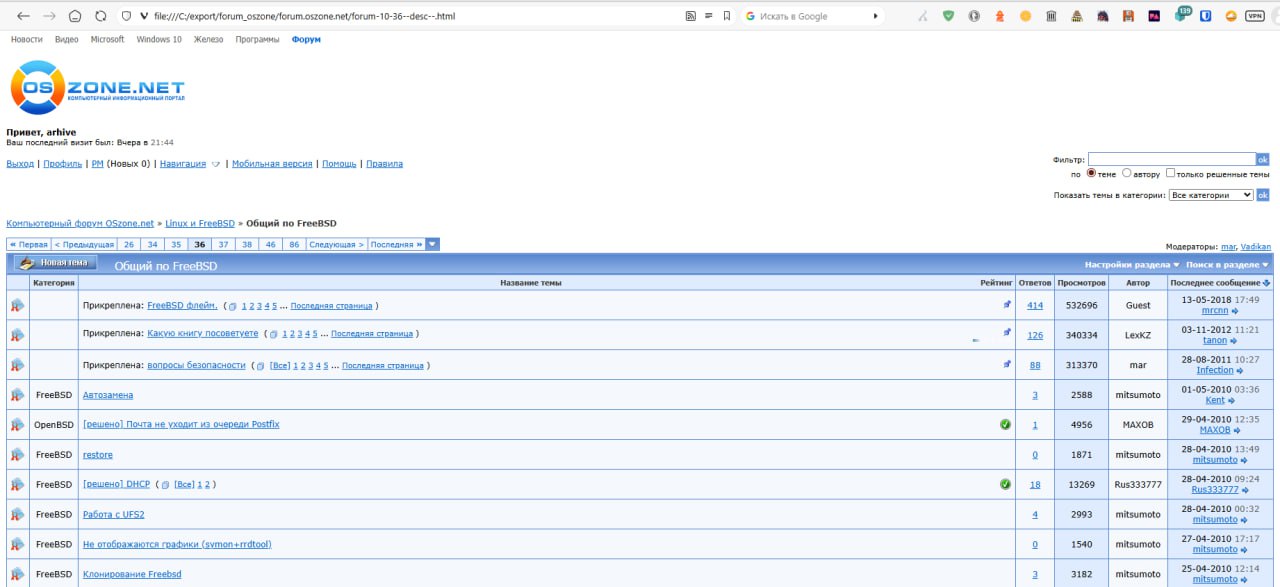The height and width of the screenshot is (587, 1280).
Task: Click the browser back arrow
Action: pyautogui.click(x=23, y=16)
